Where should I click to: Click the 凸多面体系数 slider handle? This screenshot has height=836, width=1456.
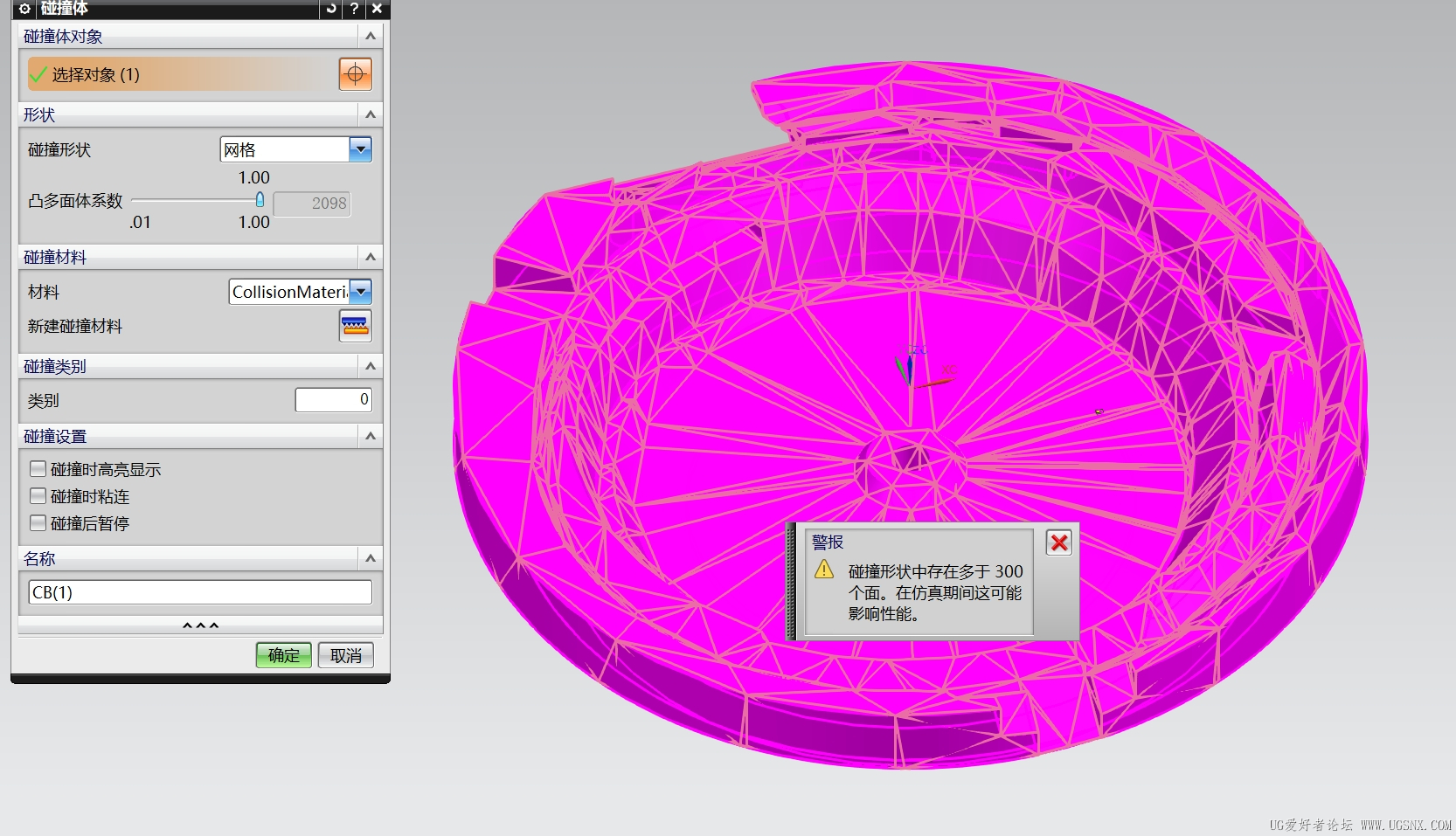pyautogui.click(x=260, y=200)
